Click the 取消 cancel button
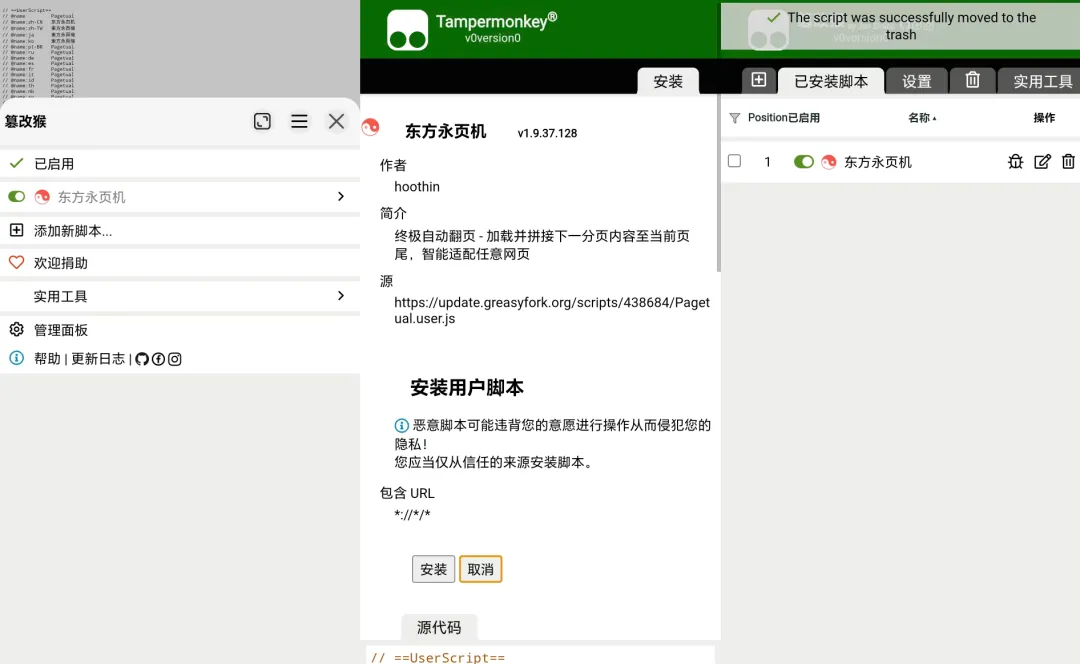1080x664 pixels. (x=481, y=569)
